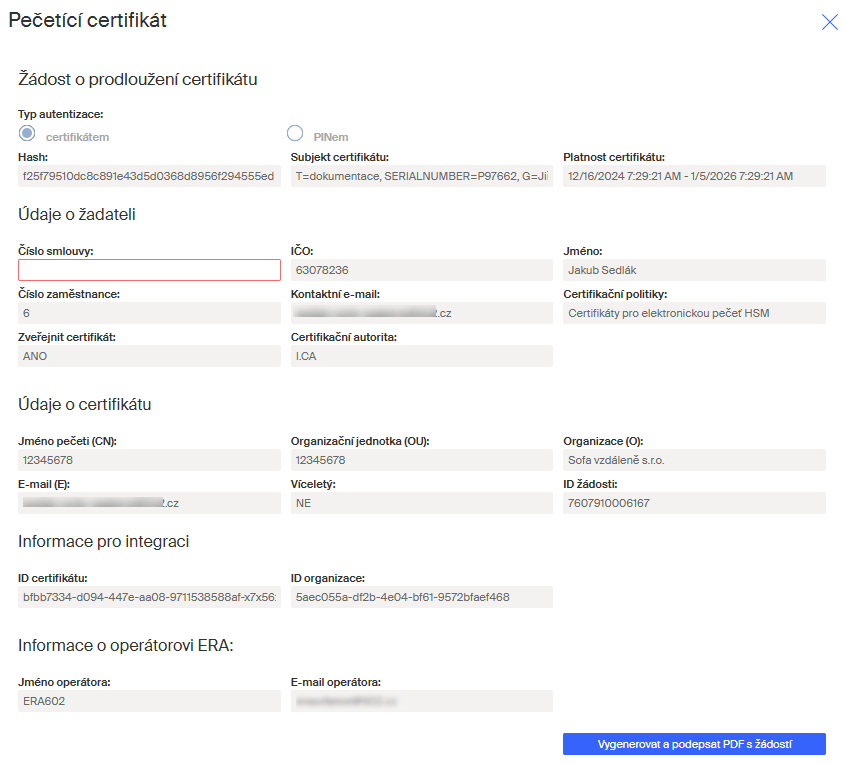Click the ID certifikátu field

149,597
